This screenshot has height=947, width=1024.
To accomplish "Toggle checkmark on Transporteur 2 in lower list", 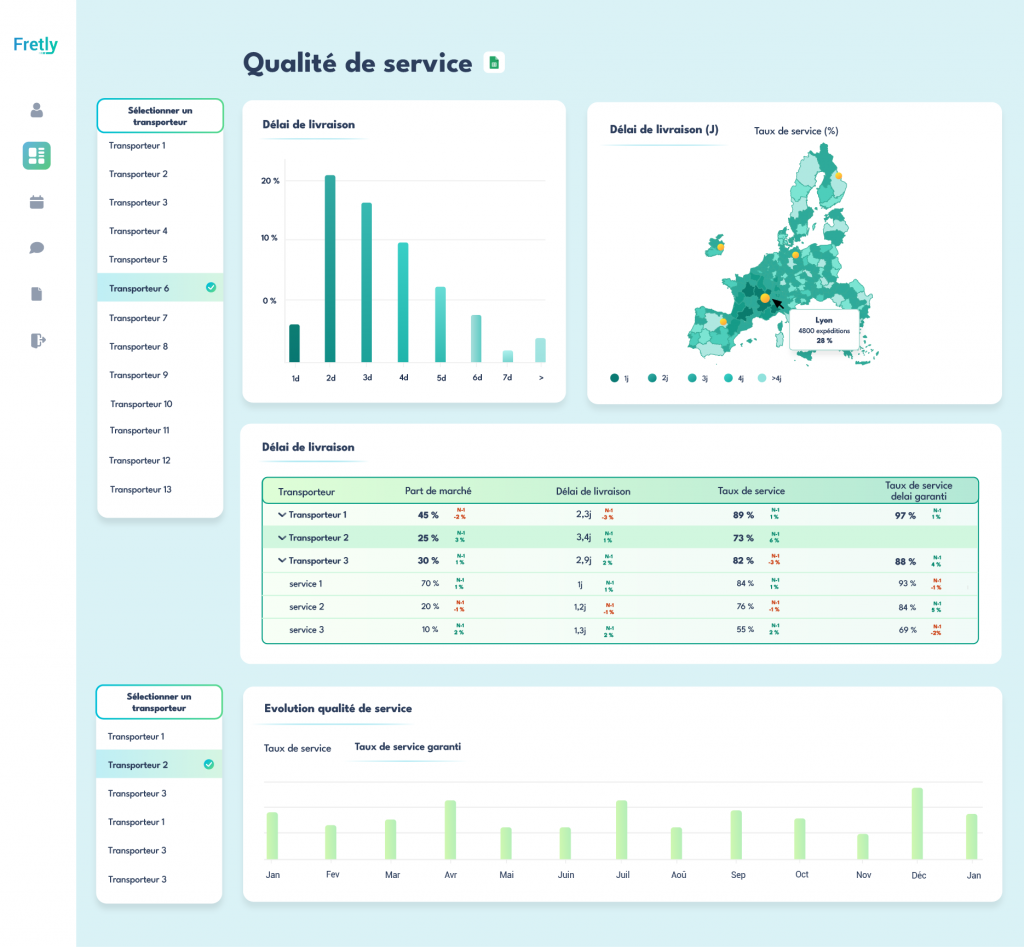I will [209, 765].
